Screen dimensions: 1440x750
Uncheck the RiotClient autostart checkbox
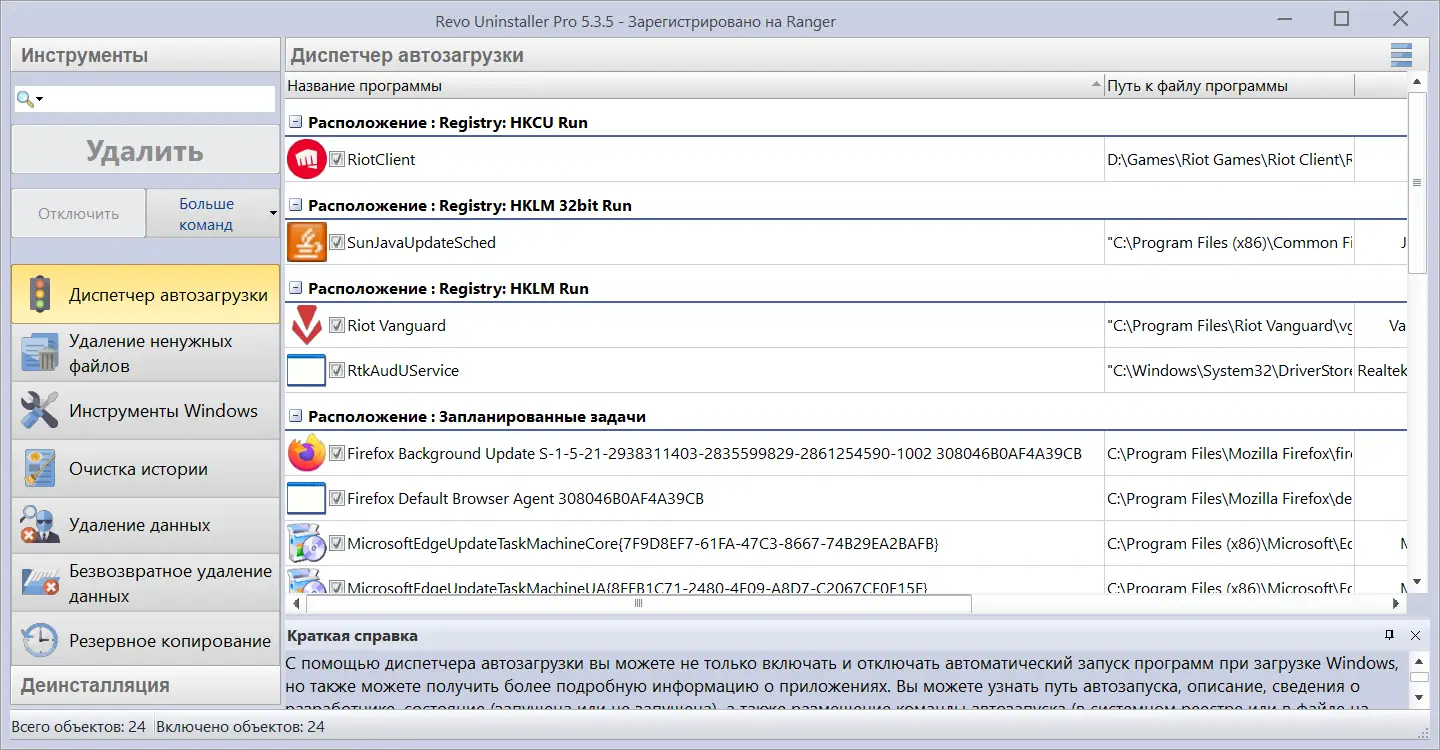pyautogui.click(x=337, y=158)
